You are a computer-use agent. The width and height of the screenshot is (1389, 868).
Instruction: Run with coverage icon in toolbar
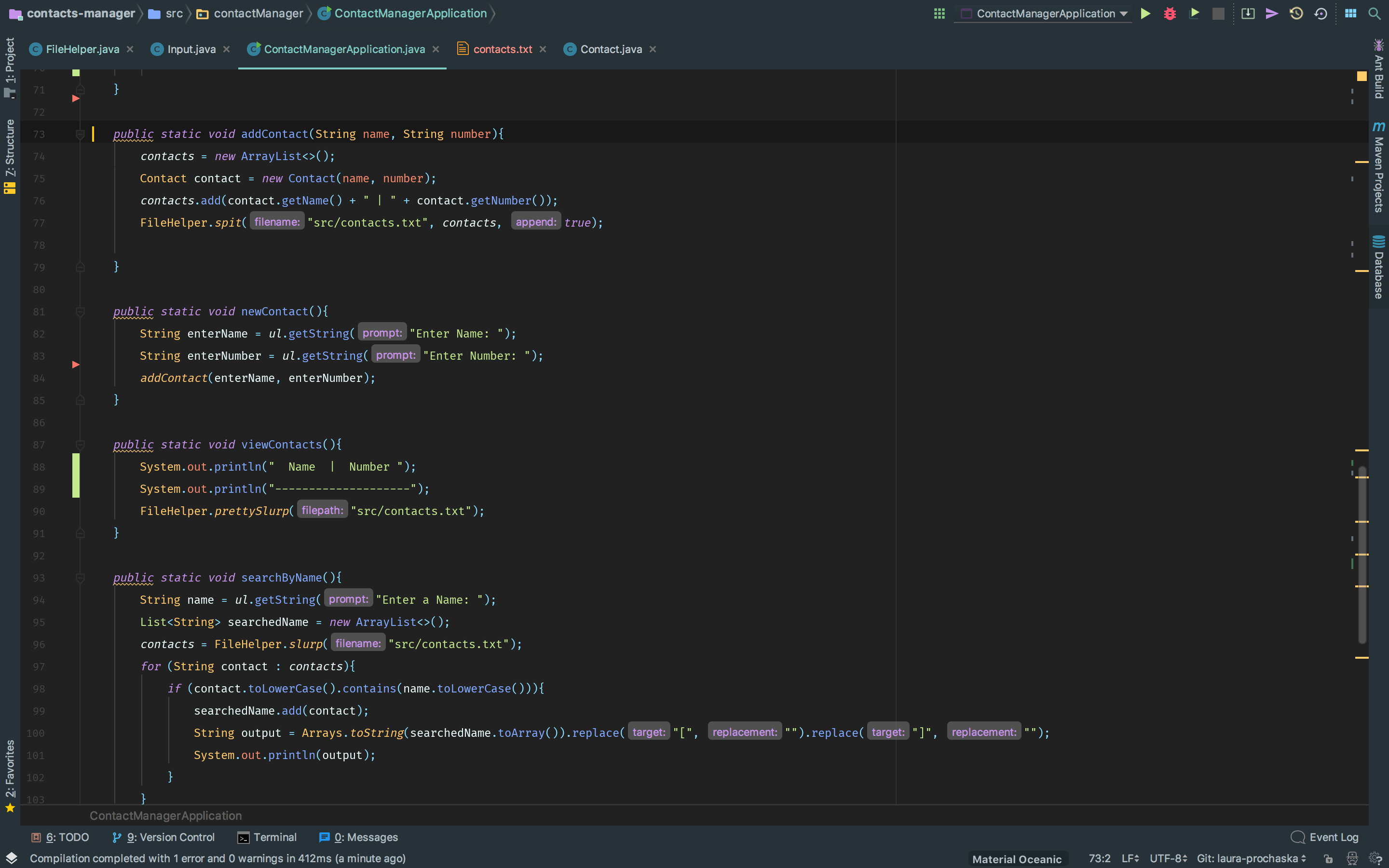click(x=1195, y=14)
